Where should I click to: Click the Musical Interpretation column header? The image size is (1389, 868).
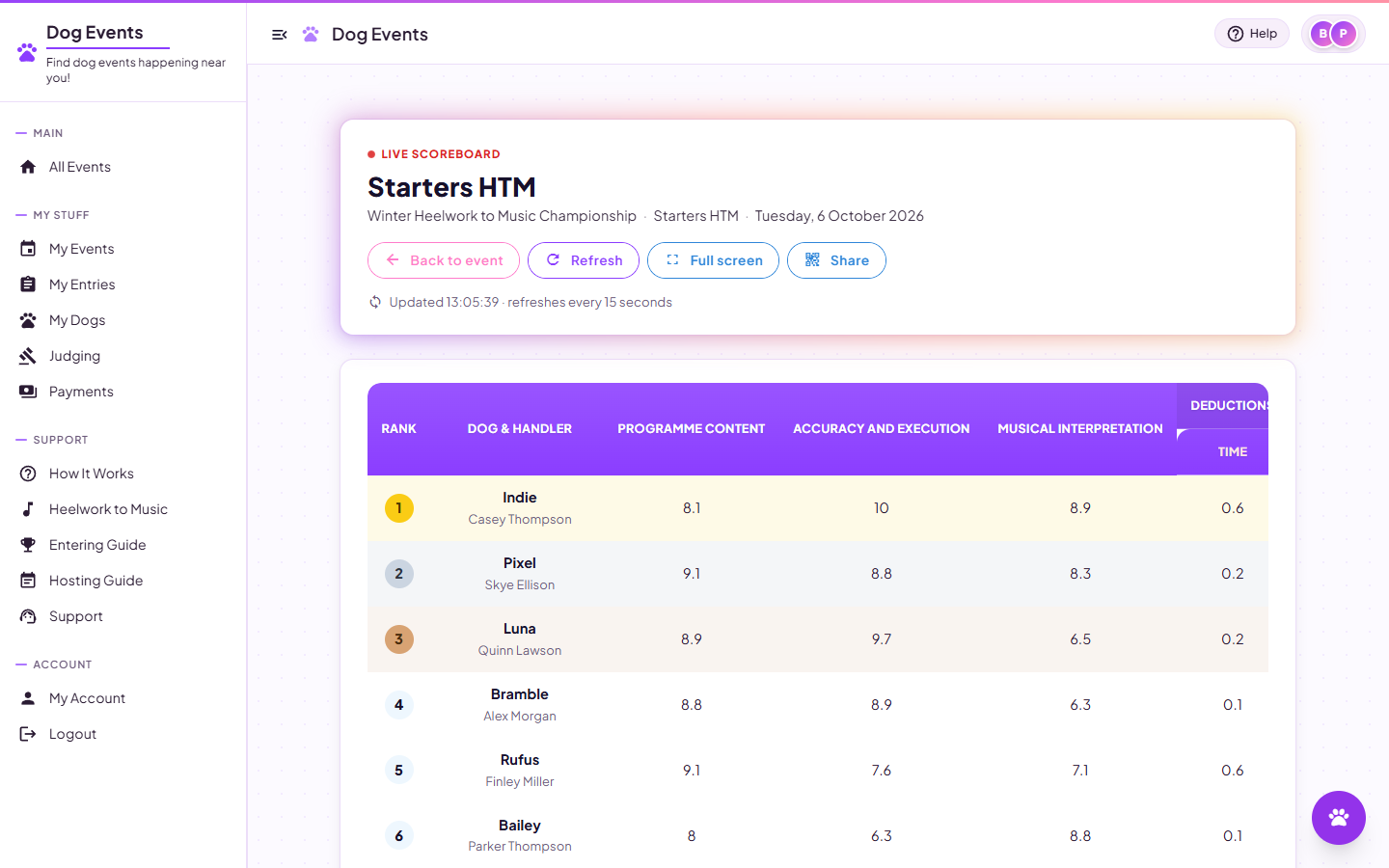(x=1080, y=429)
